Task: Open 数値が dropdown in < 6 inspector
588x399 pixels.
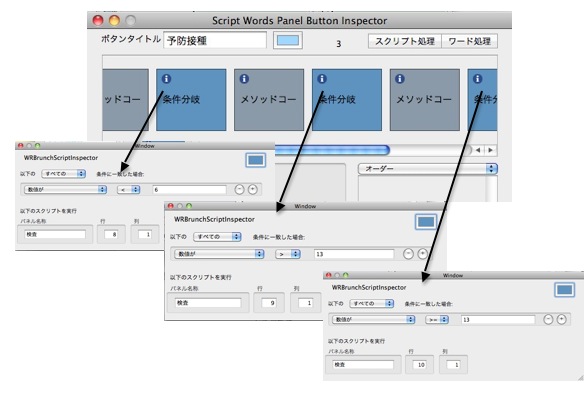Action: click(65, 189)
